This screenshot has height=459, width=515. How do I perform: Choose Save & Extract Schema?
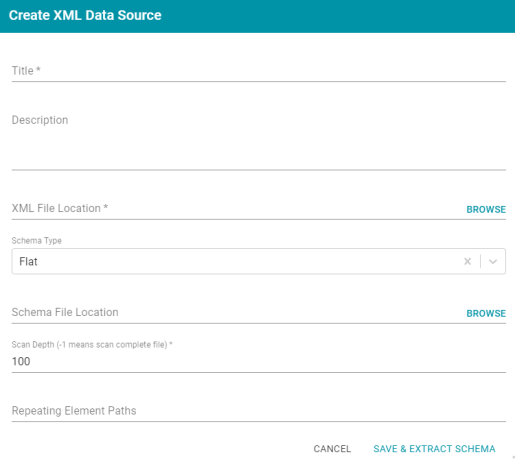(434, 449)
